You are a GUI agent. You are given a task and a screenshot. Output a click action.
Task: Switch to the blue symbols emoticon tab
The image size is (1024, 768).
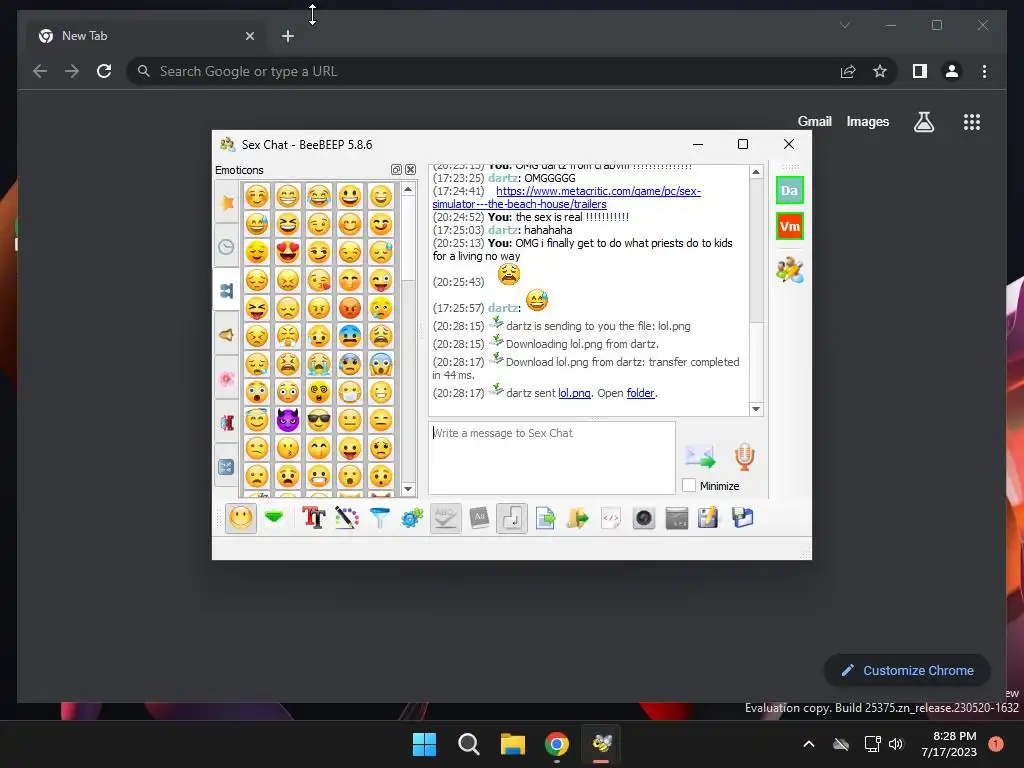(227, 466)
